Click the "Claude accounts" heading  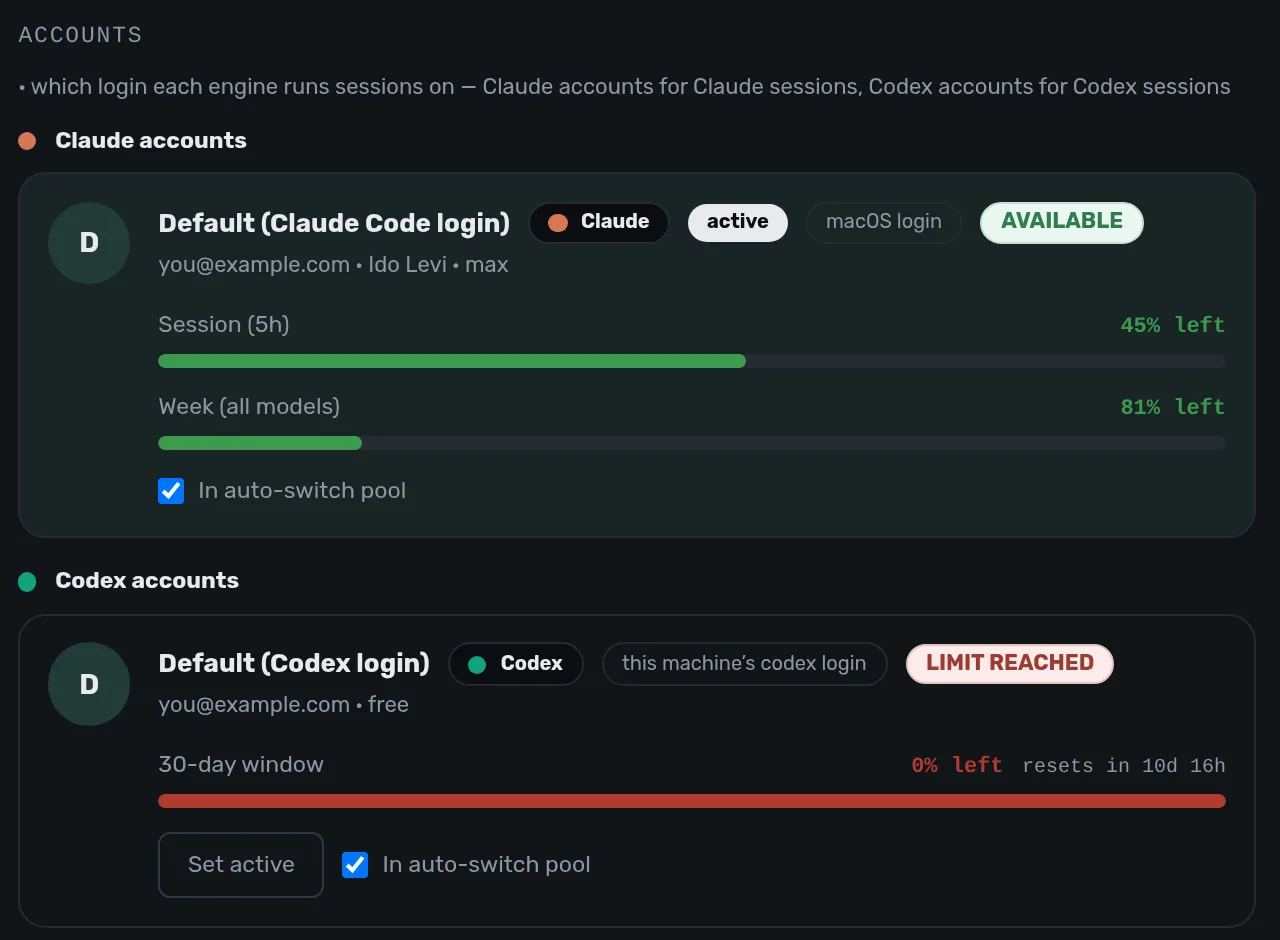[x=151, y=141]
